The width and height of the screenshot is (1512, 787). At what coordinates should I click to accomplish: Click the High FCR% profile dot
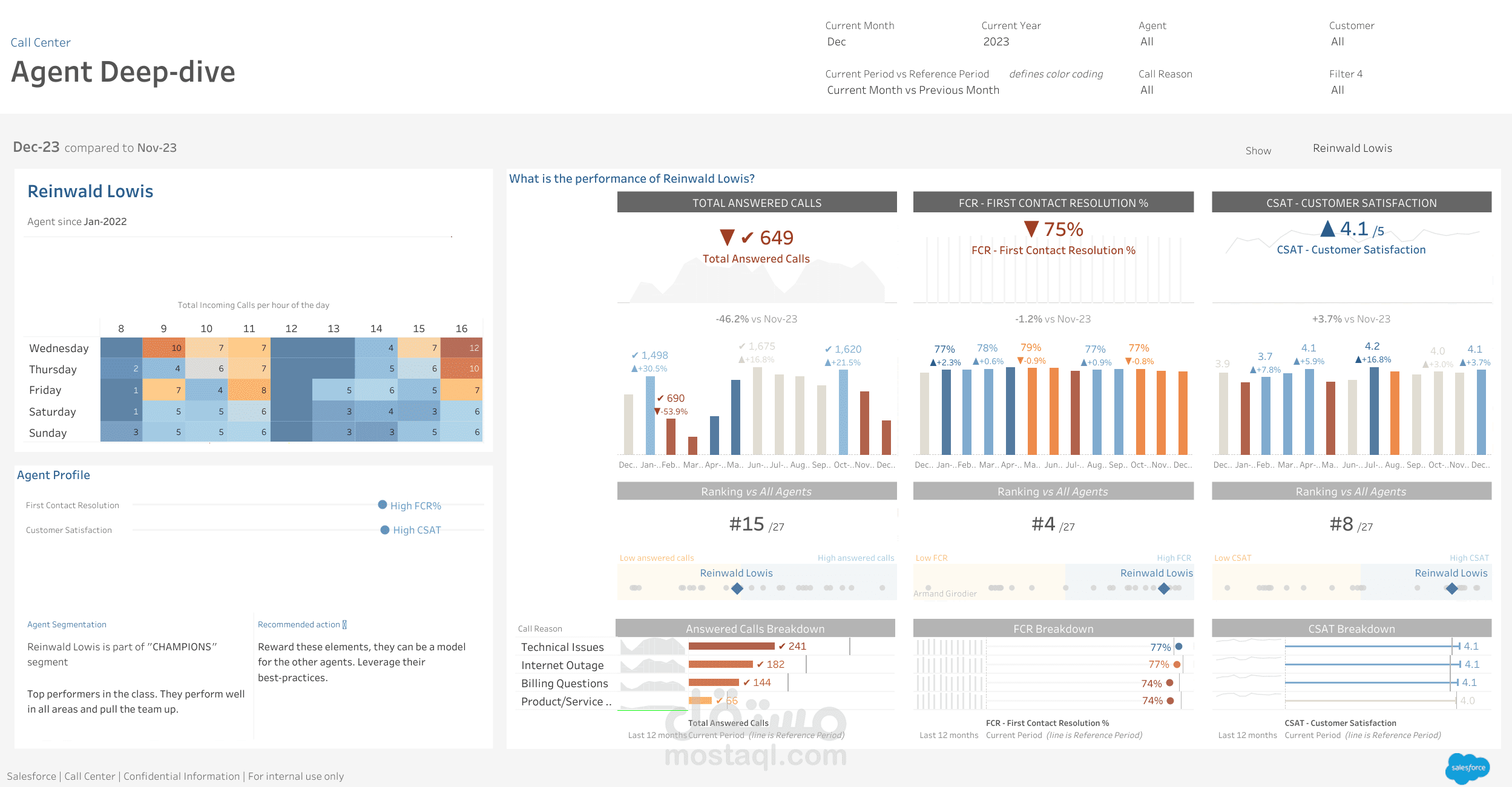[x=383, y=505]
